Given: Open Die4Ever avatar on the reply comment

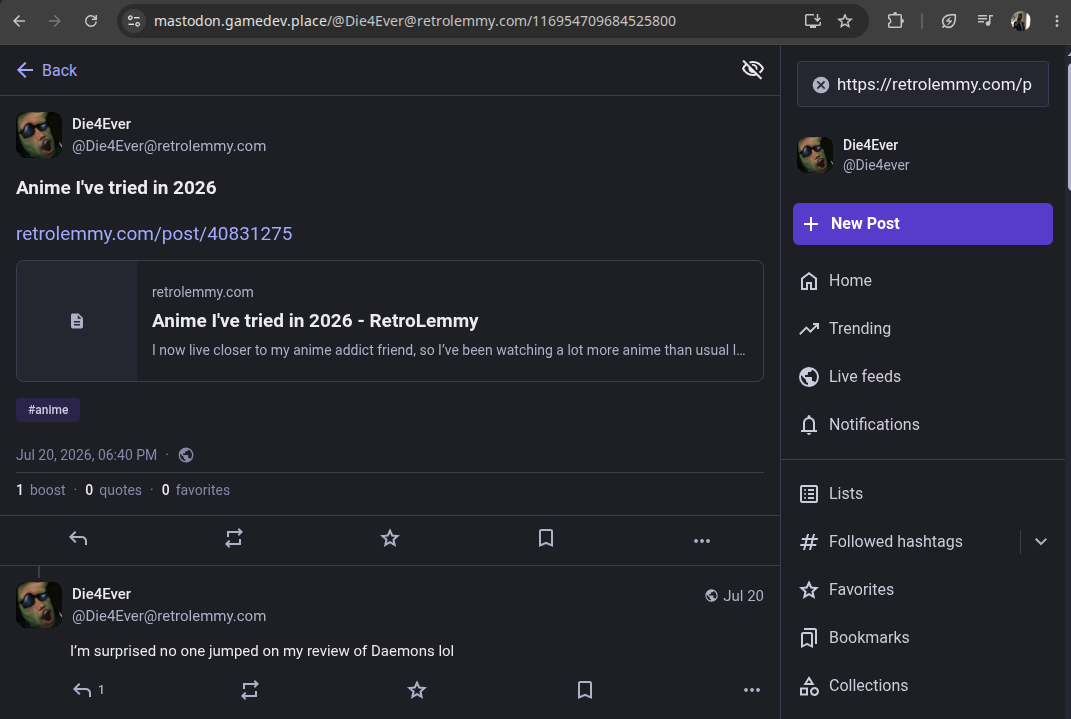Looking at the screenshot, I should point(39,605).
